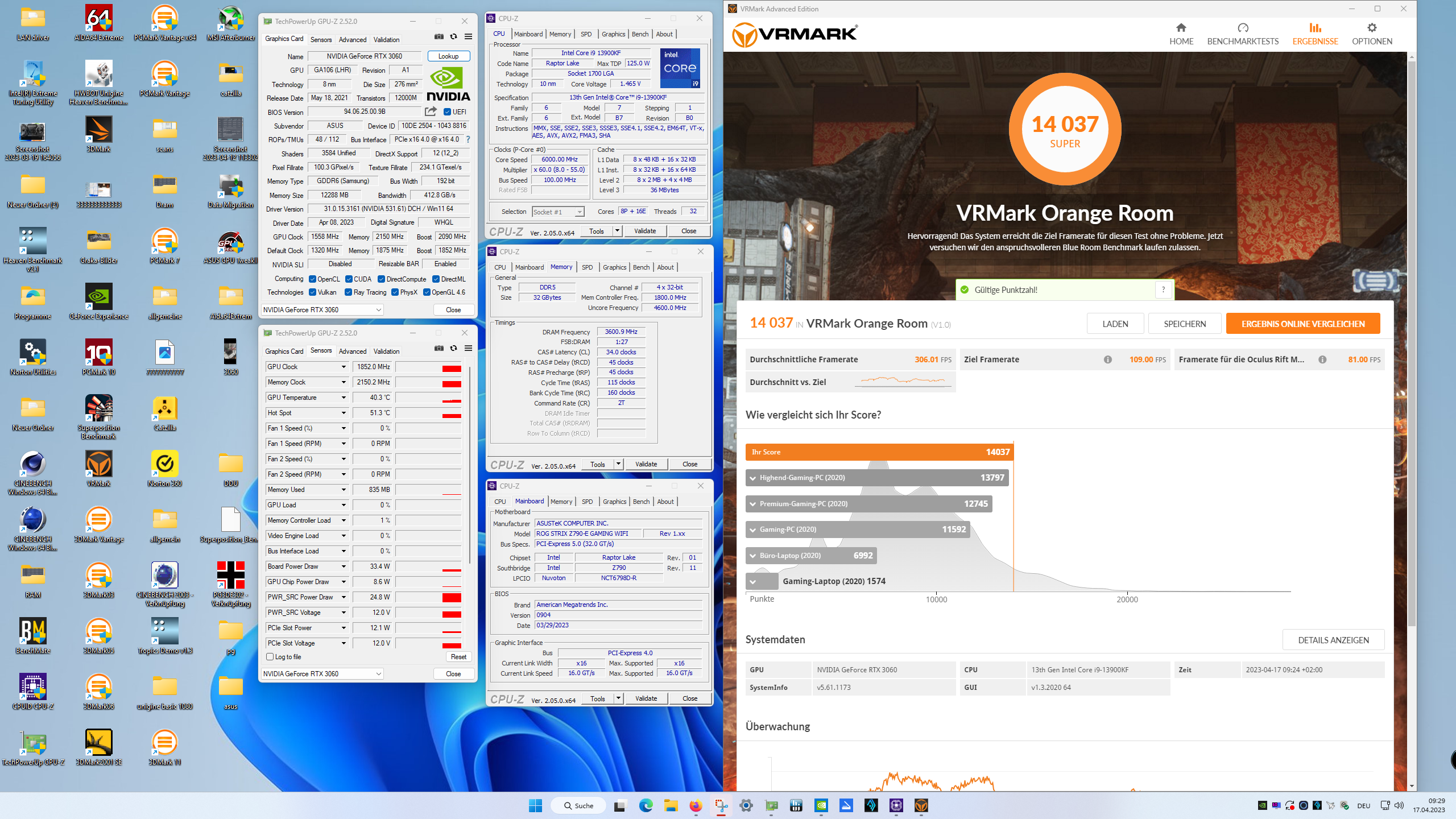
Task: Click Windows Start button on taskbar
Action: click(535, 805)
